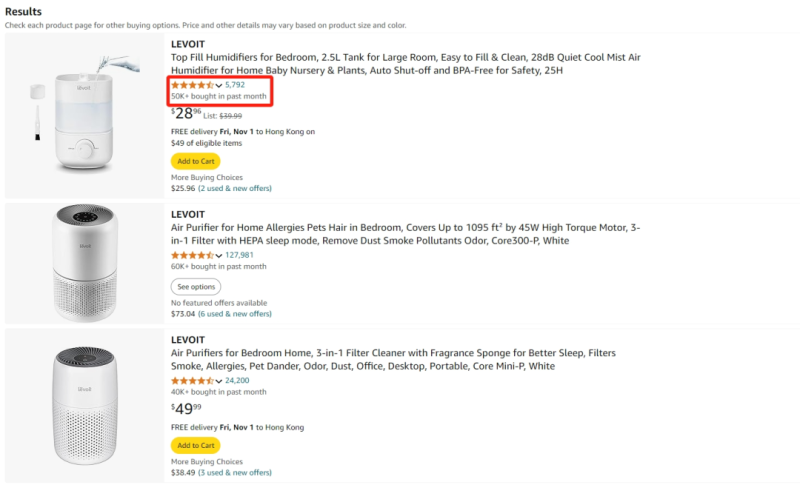
Task: View 2 used & new offers for the humidifier
Action: point(234,188)
